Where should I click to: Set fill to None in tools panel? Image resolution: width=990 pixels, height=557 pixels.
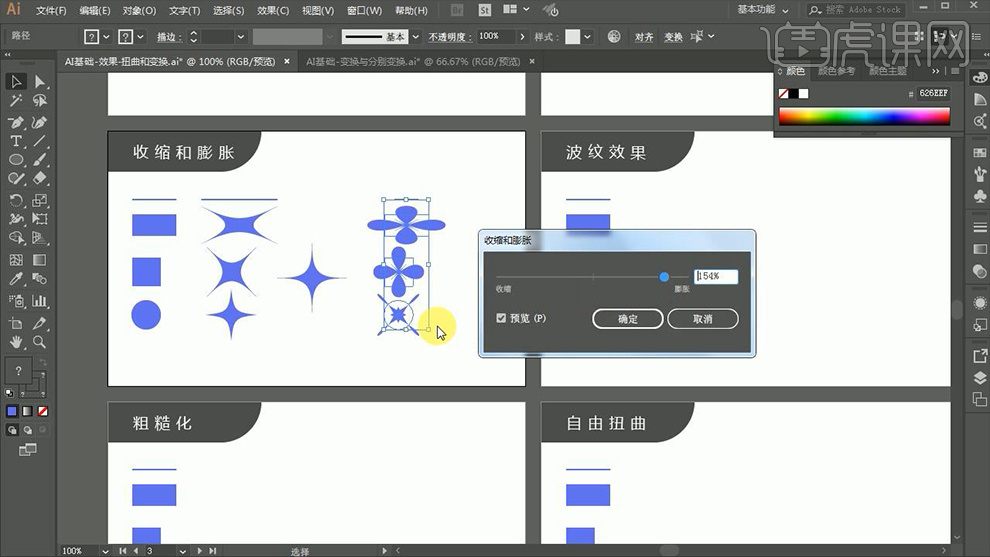click(42, 411)
